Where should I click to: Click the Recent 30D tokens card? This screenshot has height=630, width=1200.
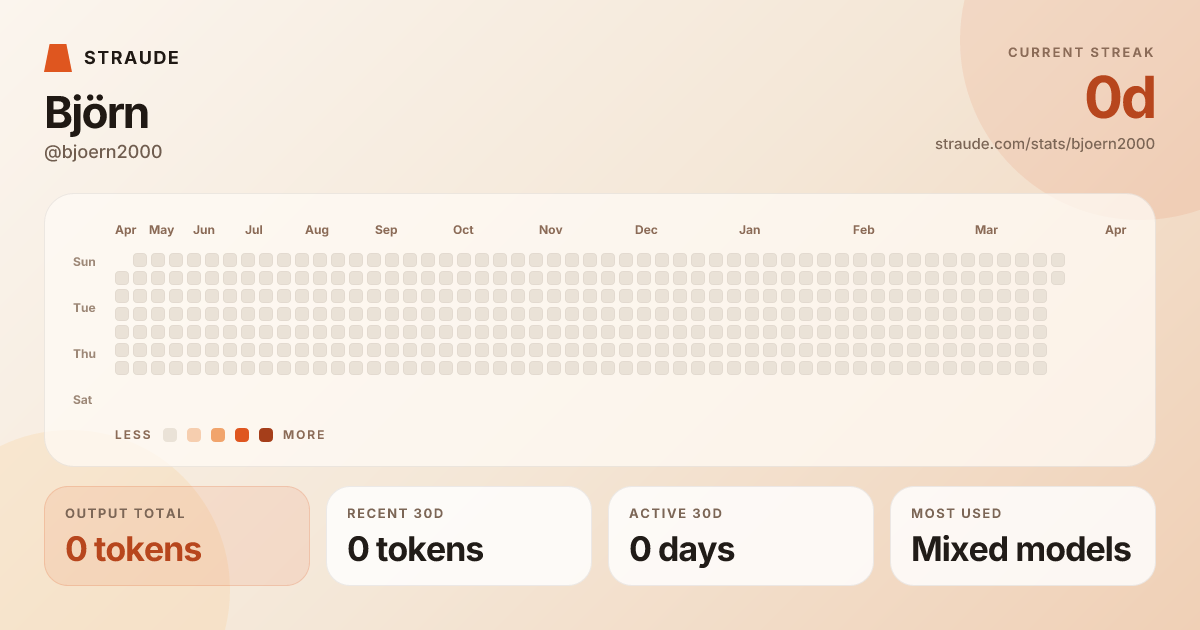click(459, 536)
